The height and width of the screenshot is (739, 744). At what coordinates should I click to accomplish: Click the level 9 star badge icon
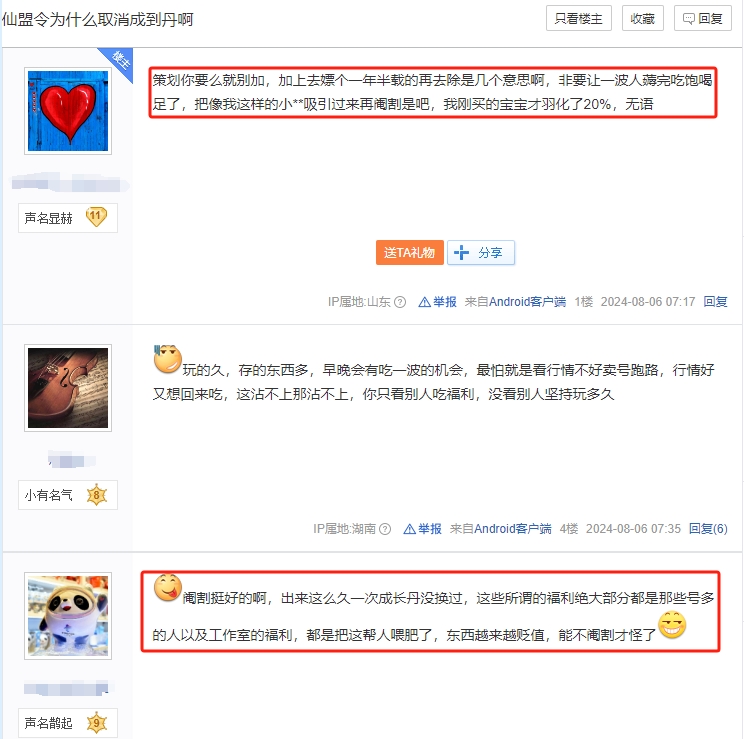(x=97, y=722)
